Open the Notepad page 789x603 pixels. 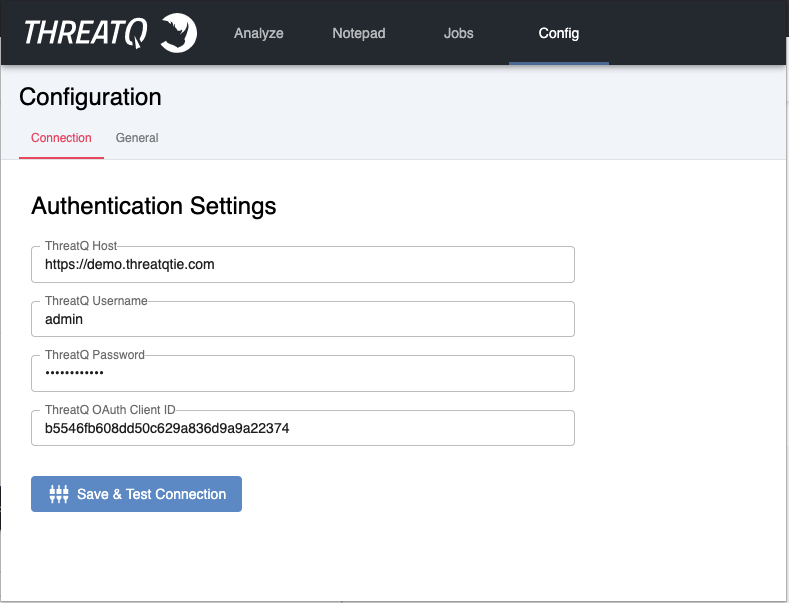pos(359,33)
